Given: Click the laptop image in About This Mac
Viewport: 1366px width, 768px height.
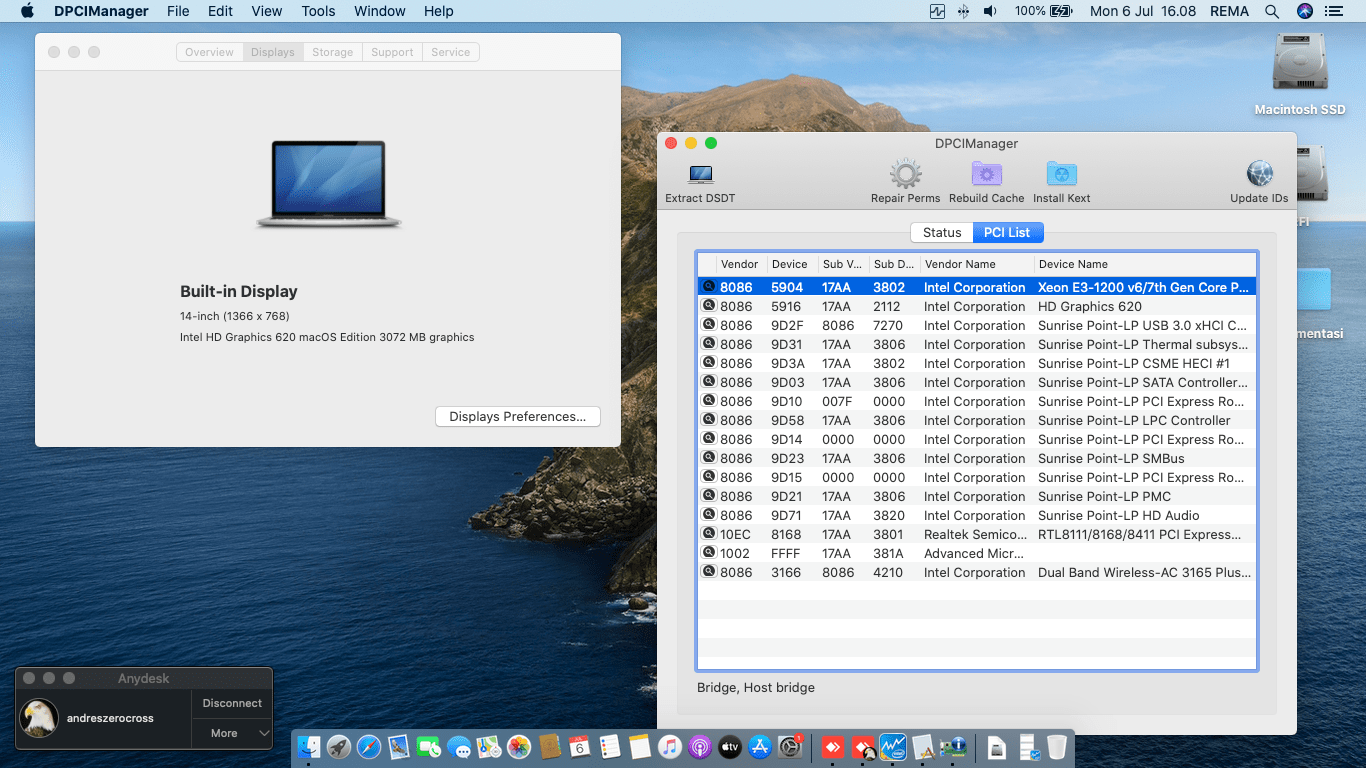Looking at the screenshot, I should pos(328,184).
